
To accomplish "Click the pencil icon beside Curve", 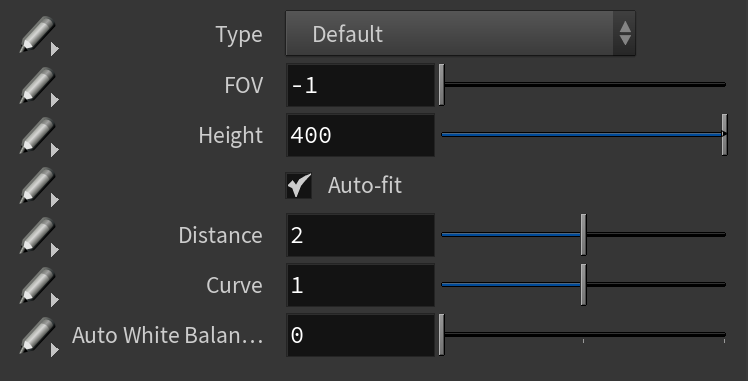I will [x=39, y=286].
